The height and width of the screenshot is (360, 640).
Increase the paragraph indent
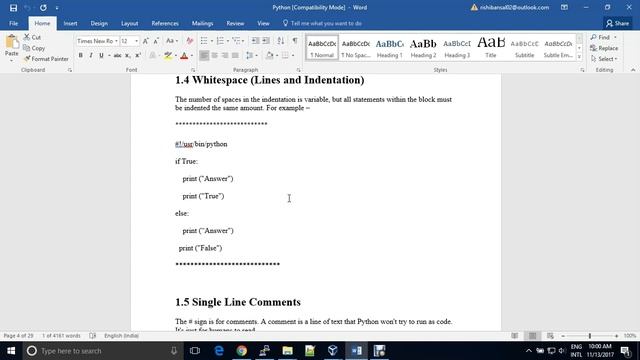(x=266, y=40)
